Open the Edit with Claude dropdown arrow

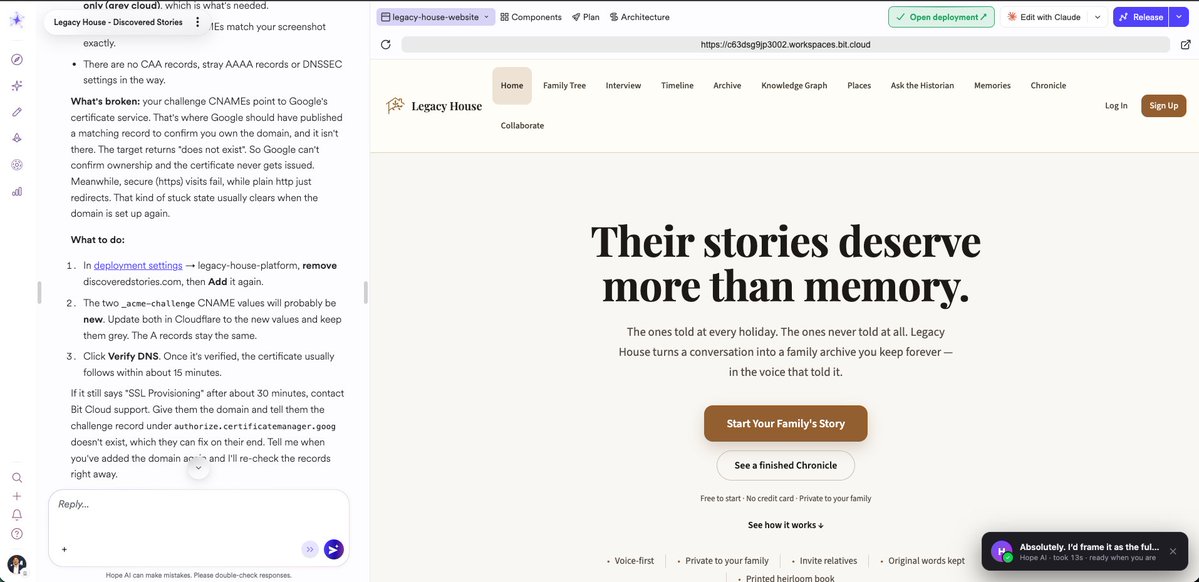click(1098, 17)
